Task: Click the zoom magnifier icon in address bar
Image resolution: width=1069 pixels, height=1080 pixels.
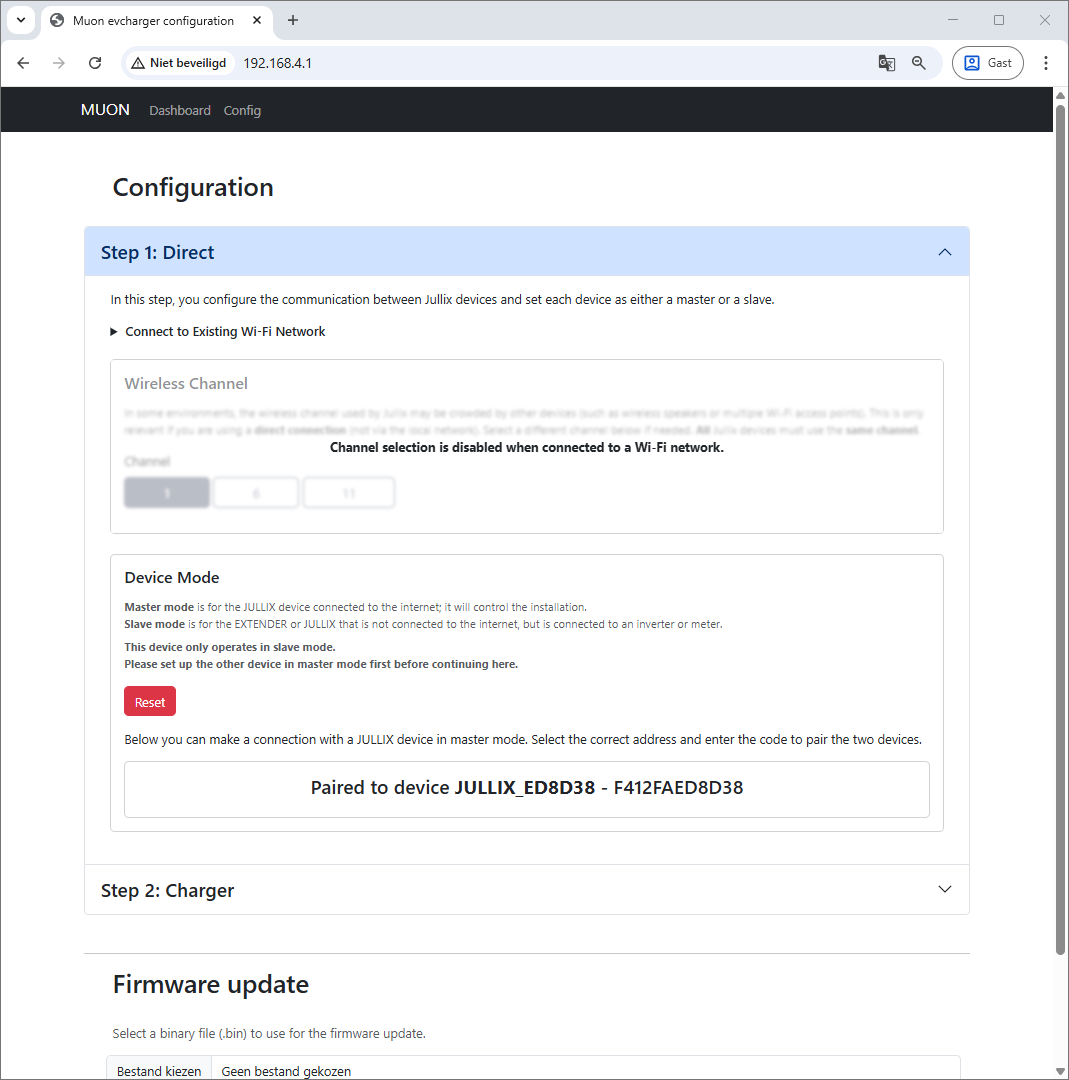Action: 919,63
